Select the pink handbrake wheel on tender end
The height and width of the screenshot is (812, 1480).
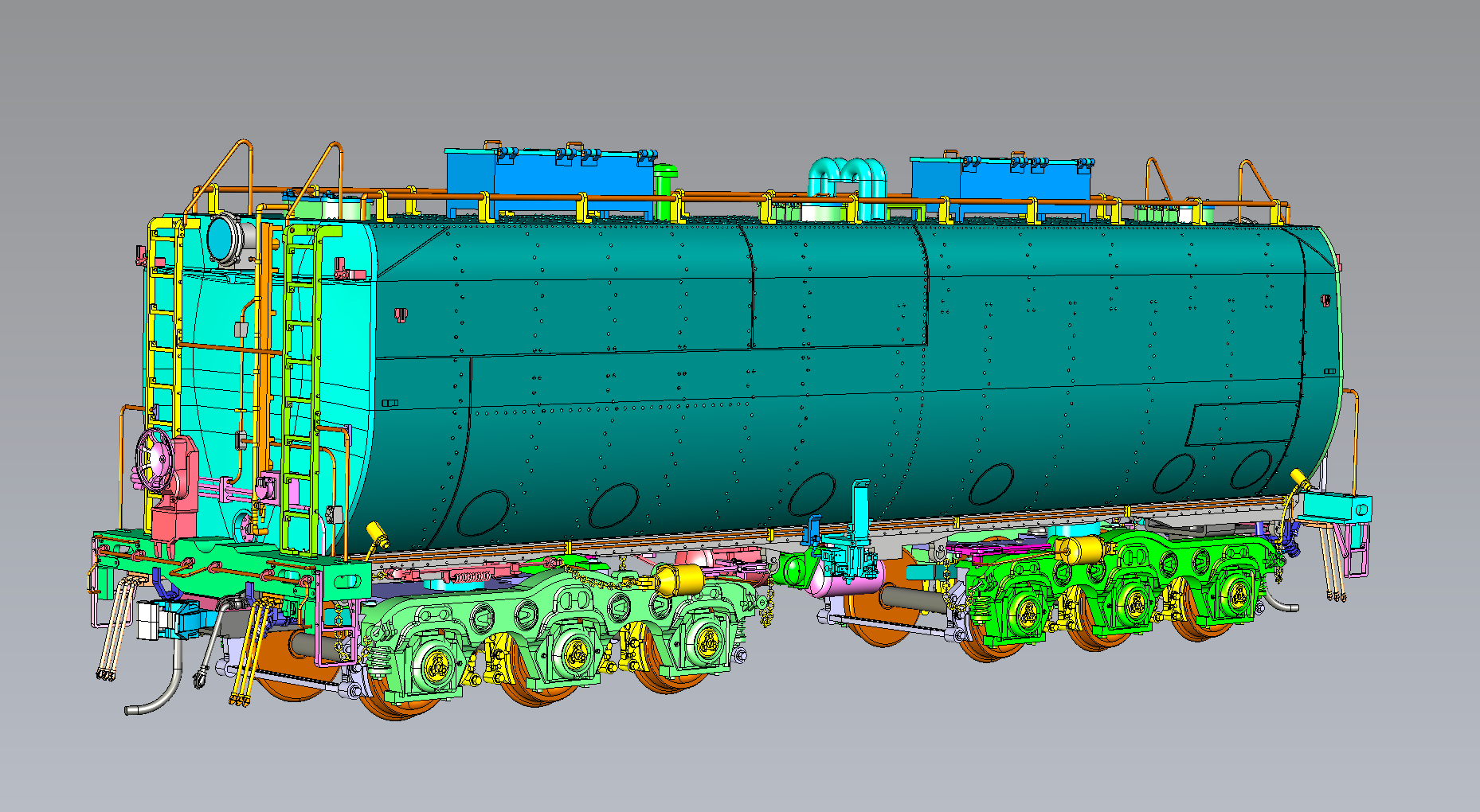(154, 459)
